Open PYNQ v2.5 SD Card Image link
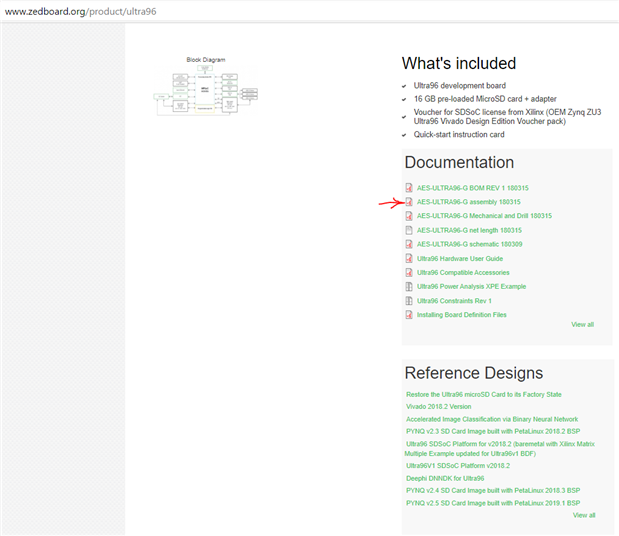619x536 pixels. 493,503
